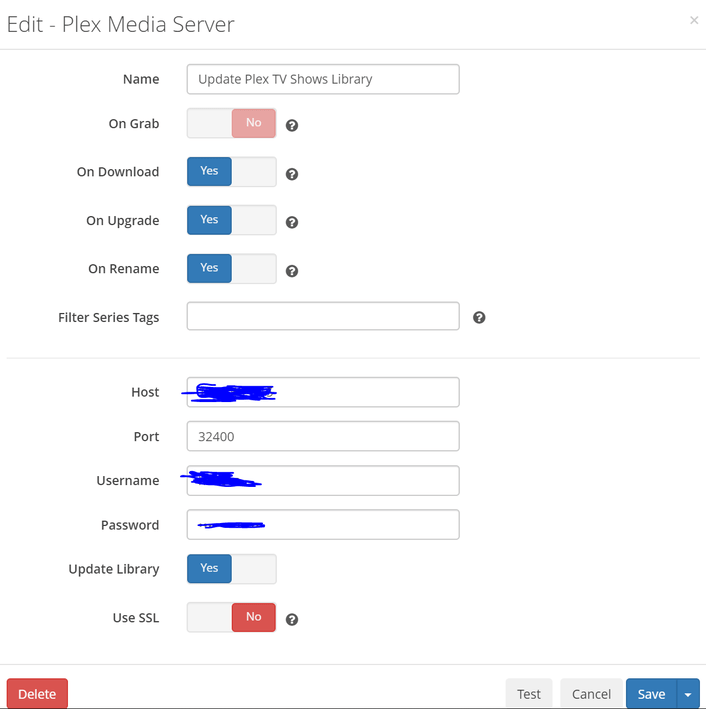Toggle the On Upgrade switch
The width and height of the screenshot is (706, 709).
point(232,220)
